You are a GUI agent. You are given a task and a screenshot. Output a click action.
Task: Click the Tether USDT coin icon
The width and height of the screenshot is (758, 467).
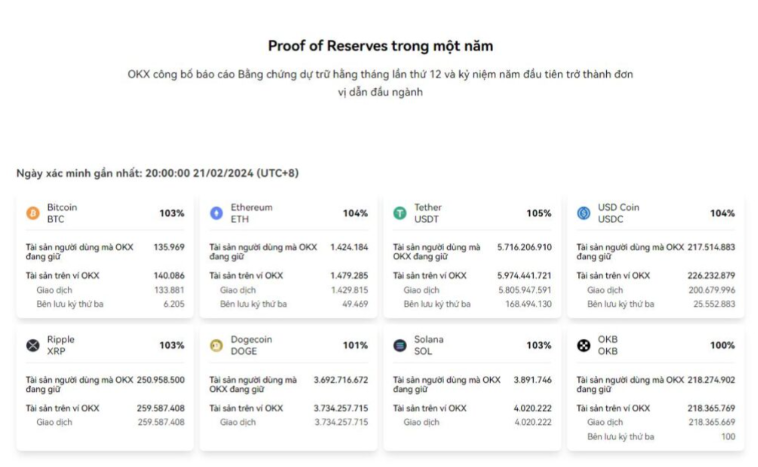[400, 213]
